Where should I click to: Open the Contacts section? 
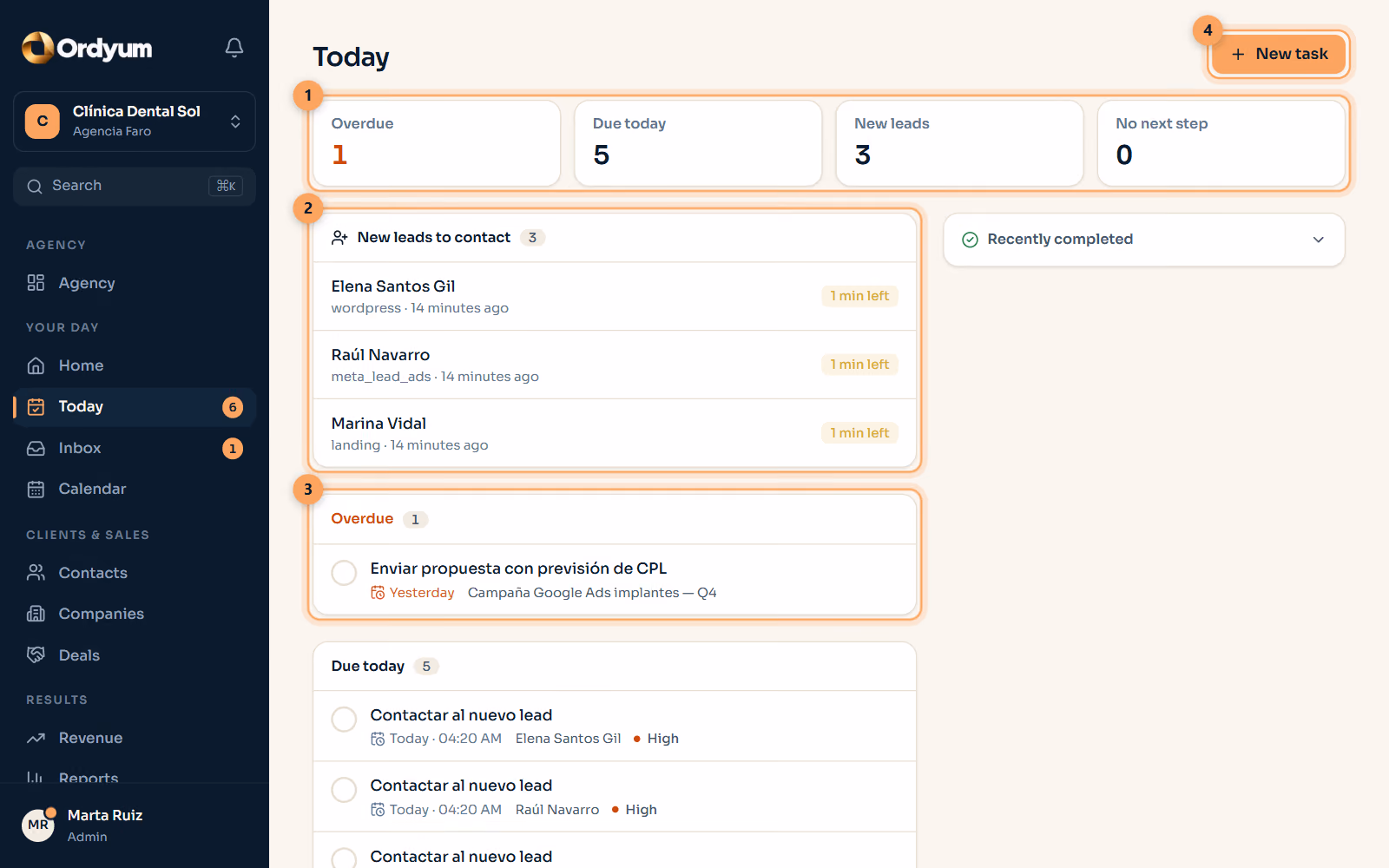tap(135, 573)
